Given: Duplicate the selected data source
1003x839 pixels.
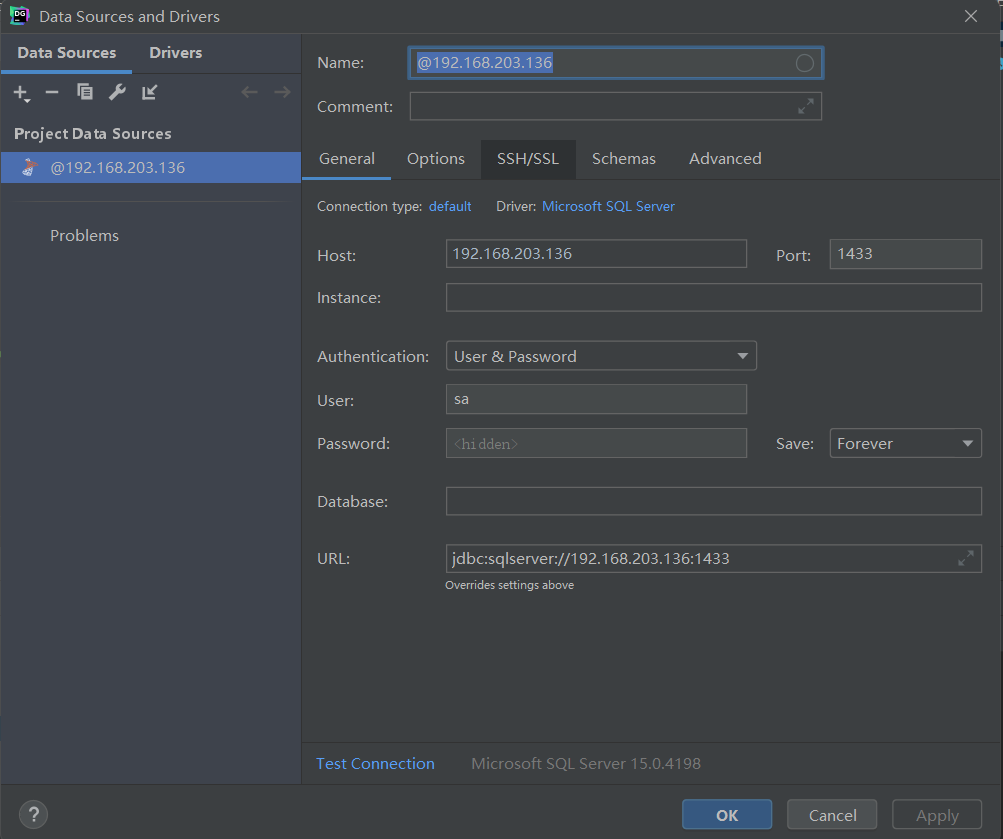Looking at the screenshot, I should tap(84, 92).
